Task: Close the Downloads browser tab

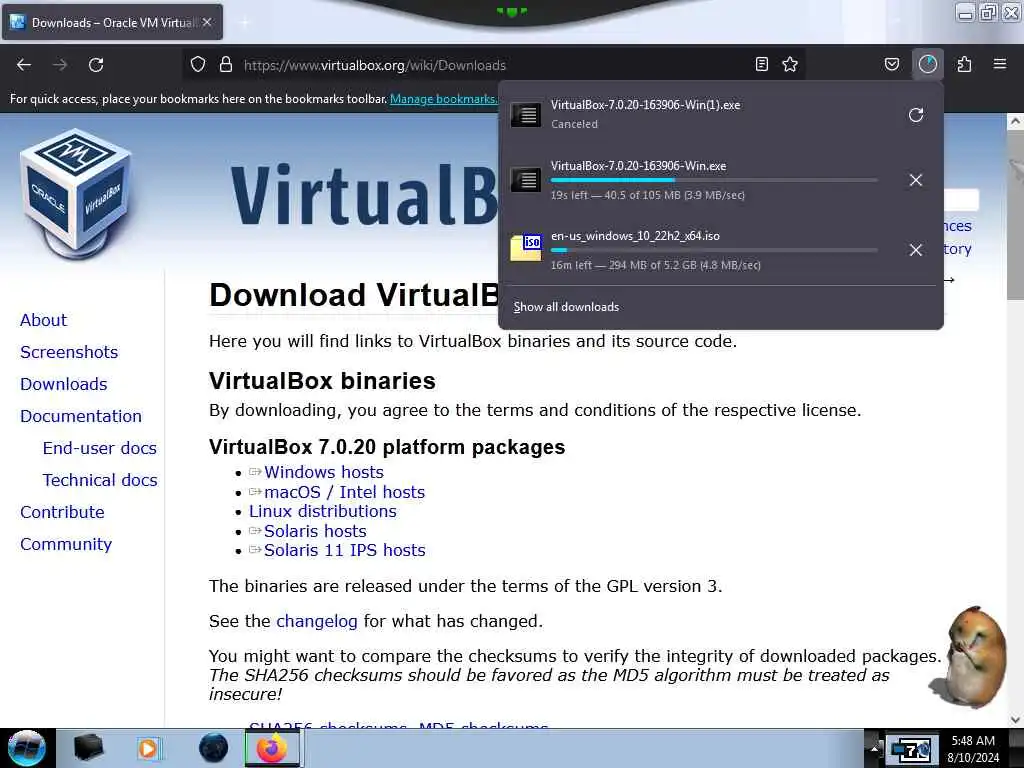Action: pyautogui.click(x=206, y=22)
